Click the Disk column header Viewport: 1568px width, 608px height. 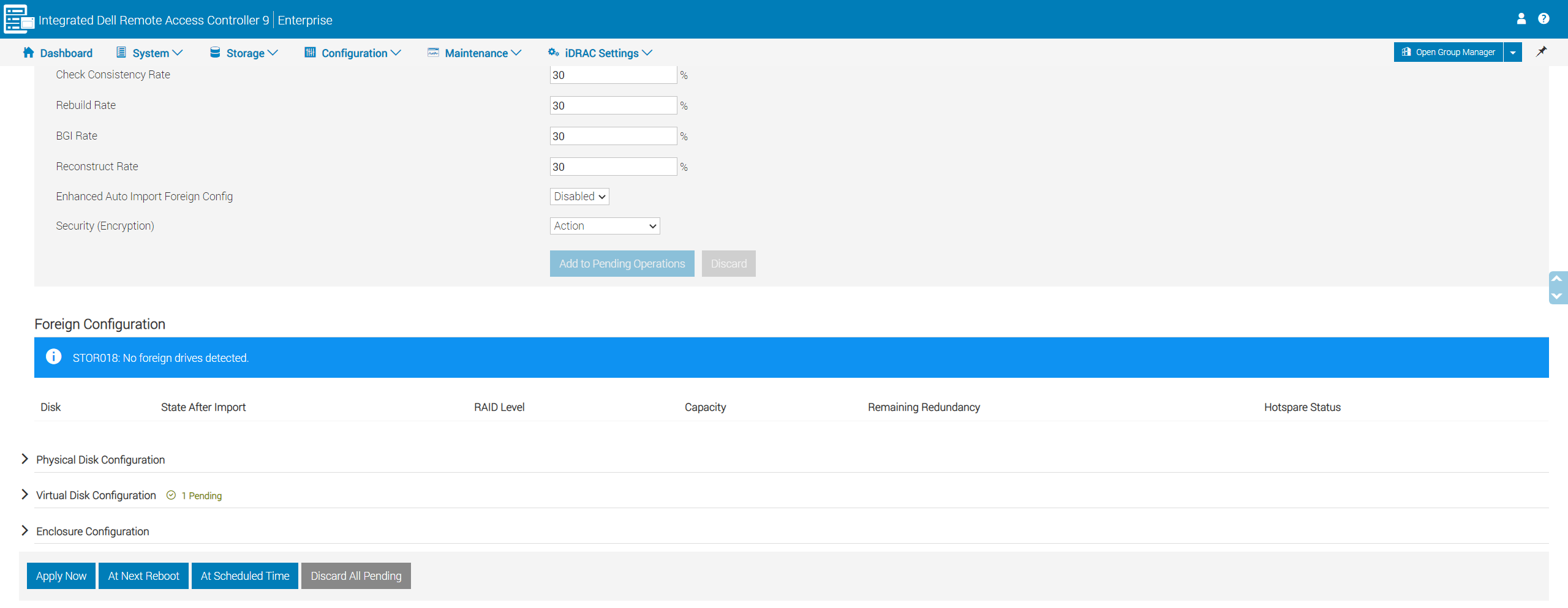tap(51, 407)
